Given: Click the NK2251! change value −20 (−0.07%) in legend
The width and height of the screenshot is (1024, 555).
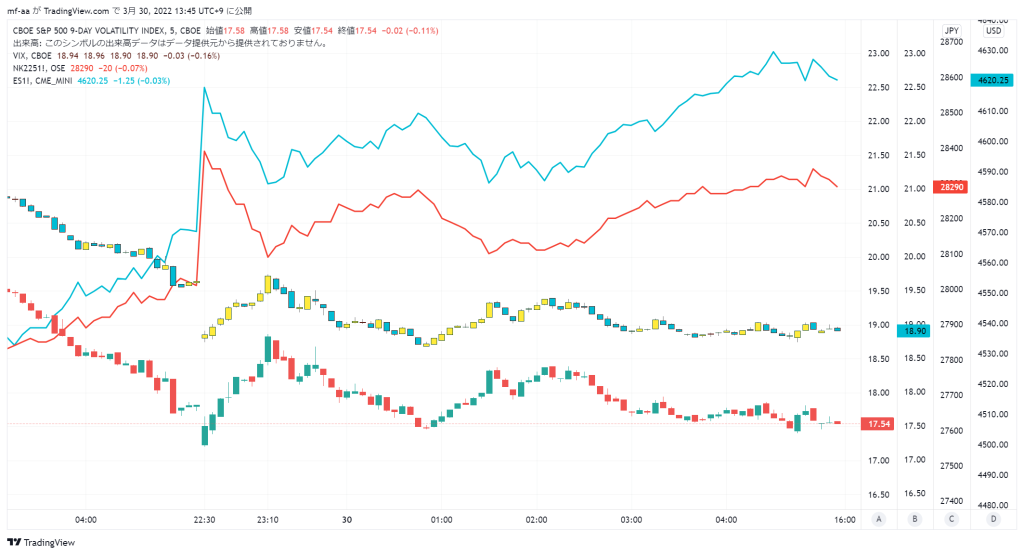Looking at the screenshot, I should 123,69.
